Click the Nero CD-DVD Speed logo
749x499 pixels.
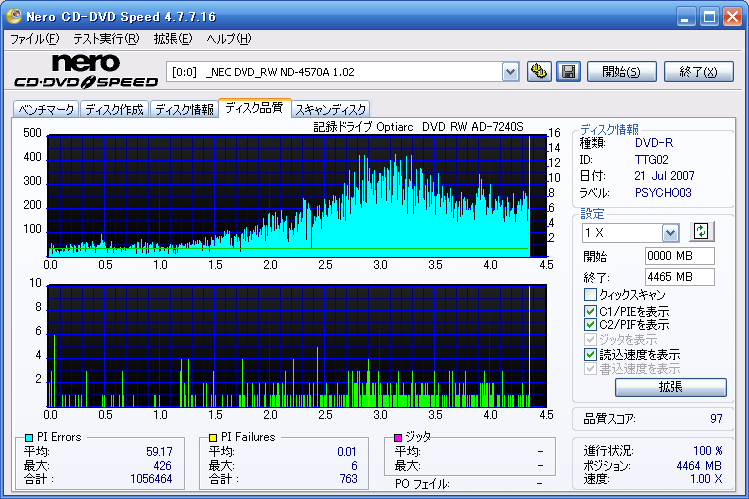86,71
